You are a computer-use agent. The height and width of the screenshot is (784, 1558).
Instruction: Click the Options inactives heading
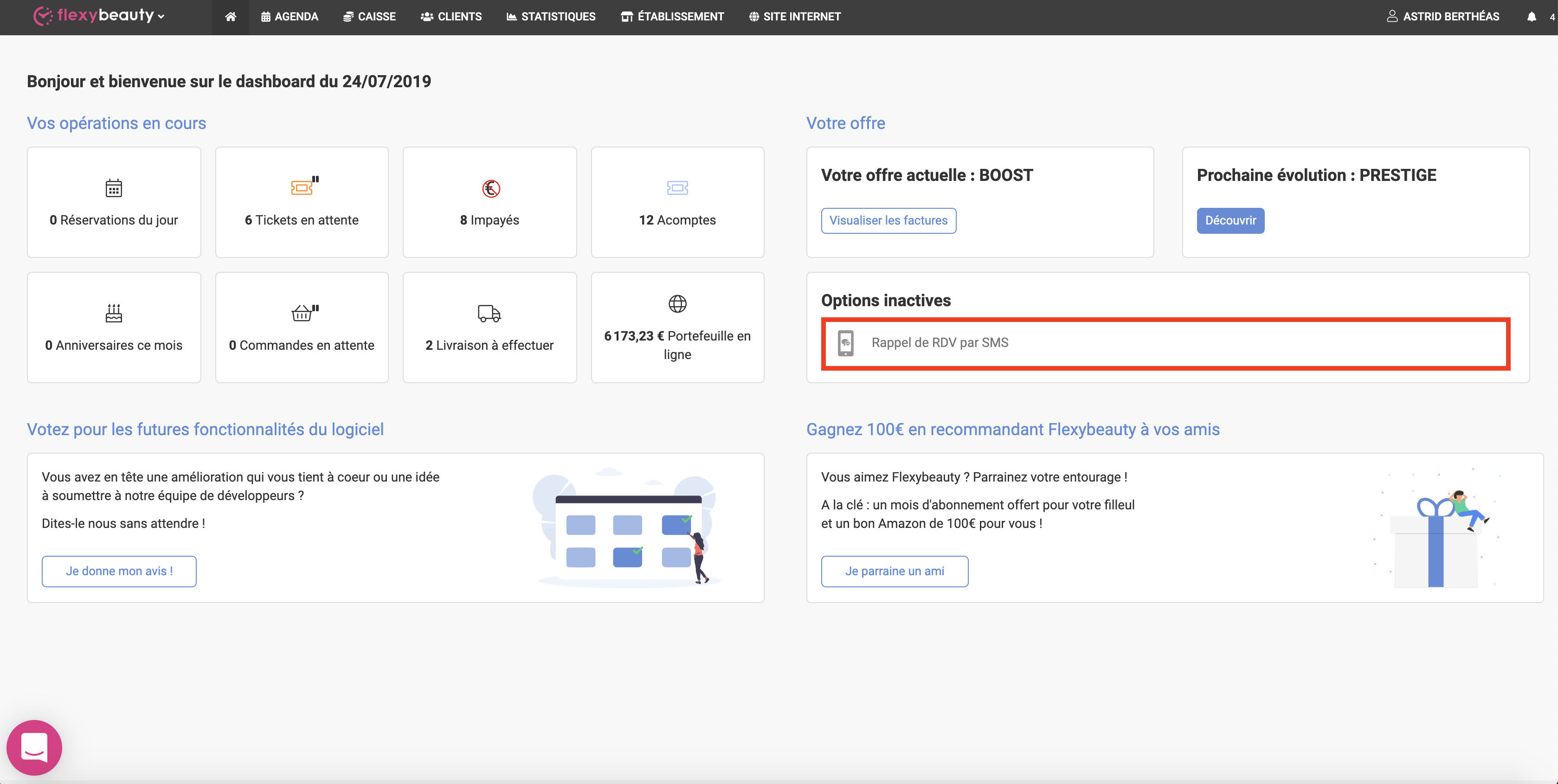click(885, 301)
